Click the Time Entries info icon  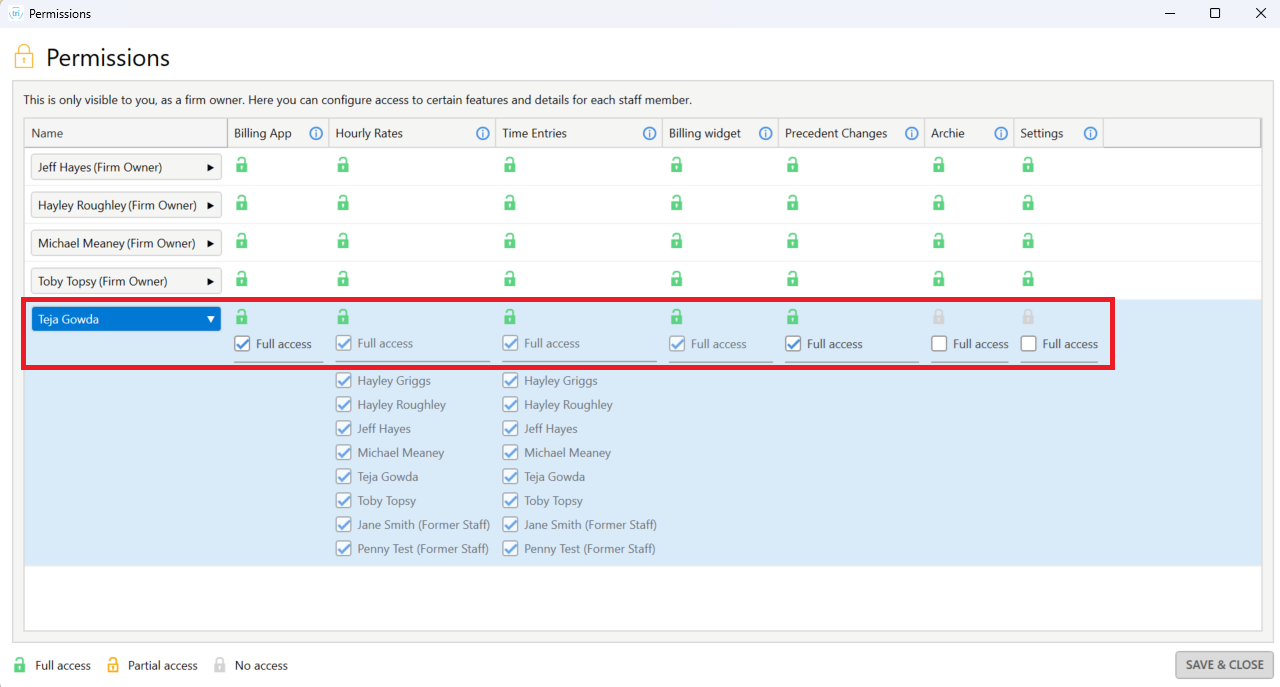pos(650,133)
